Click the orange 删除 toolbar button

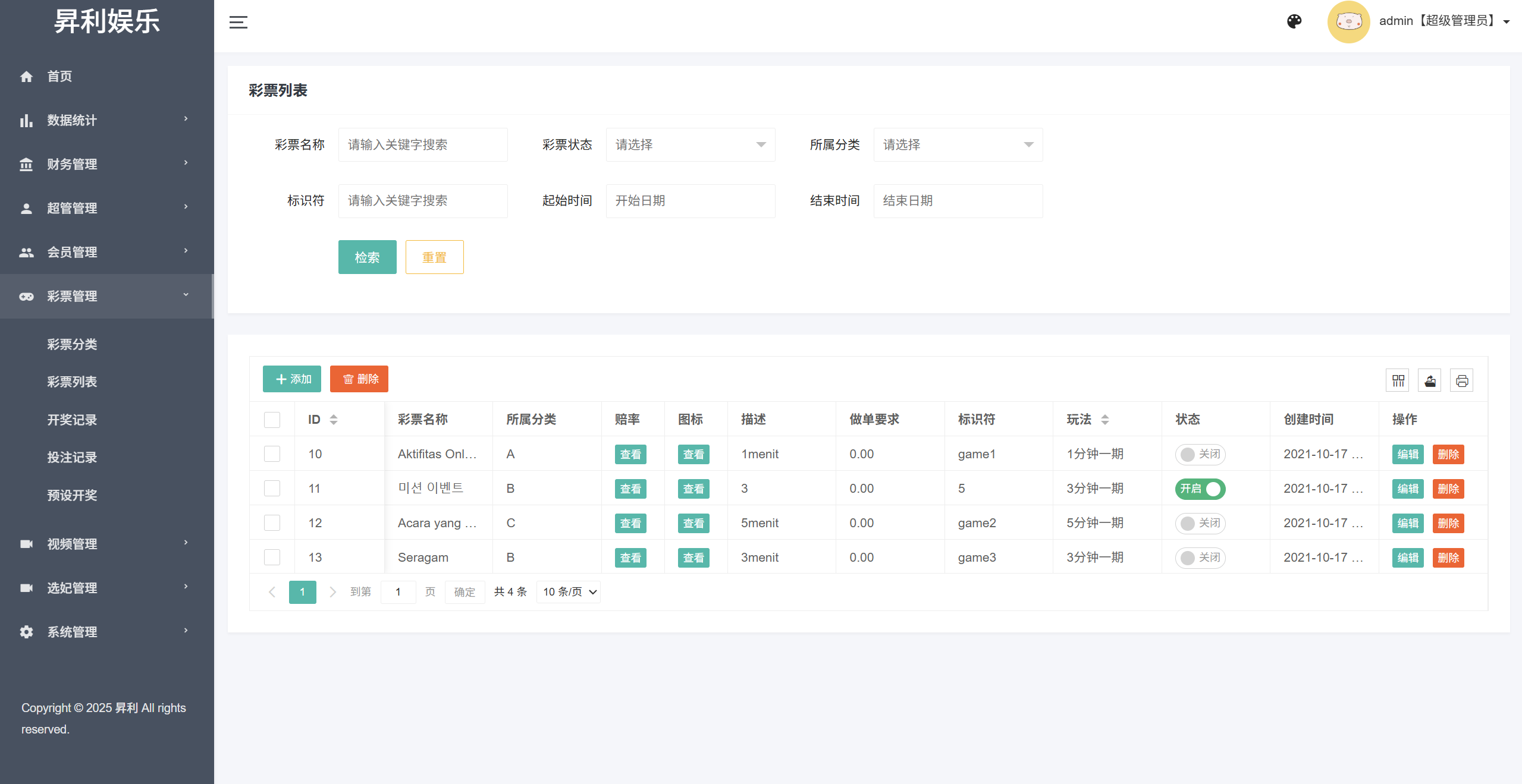[x=359, y=379]
